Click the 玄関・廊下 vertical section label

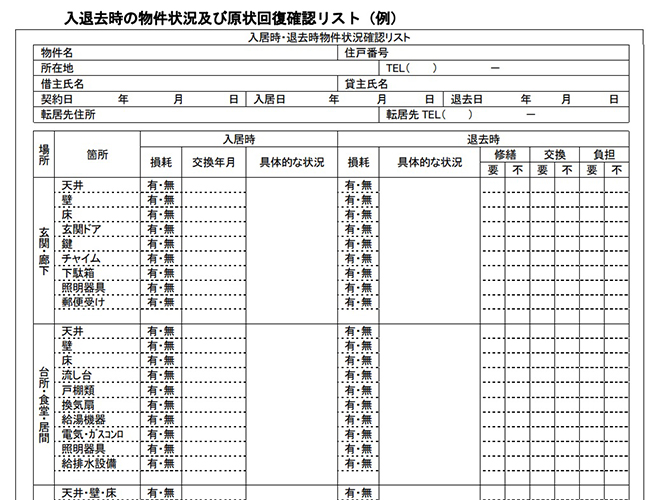44,251
